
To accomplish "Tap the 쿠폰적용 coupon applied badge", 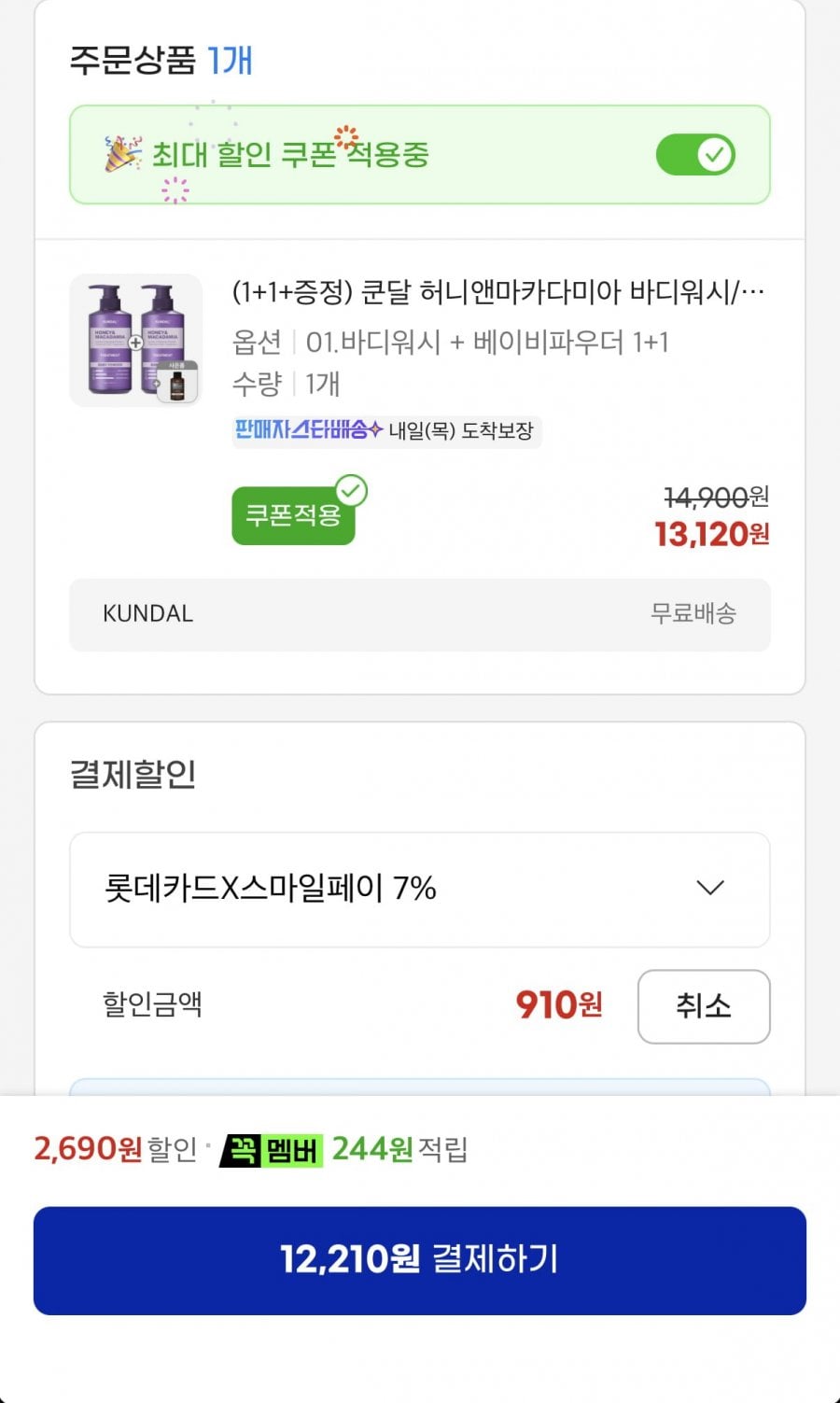I will point(293,515).
